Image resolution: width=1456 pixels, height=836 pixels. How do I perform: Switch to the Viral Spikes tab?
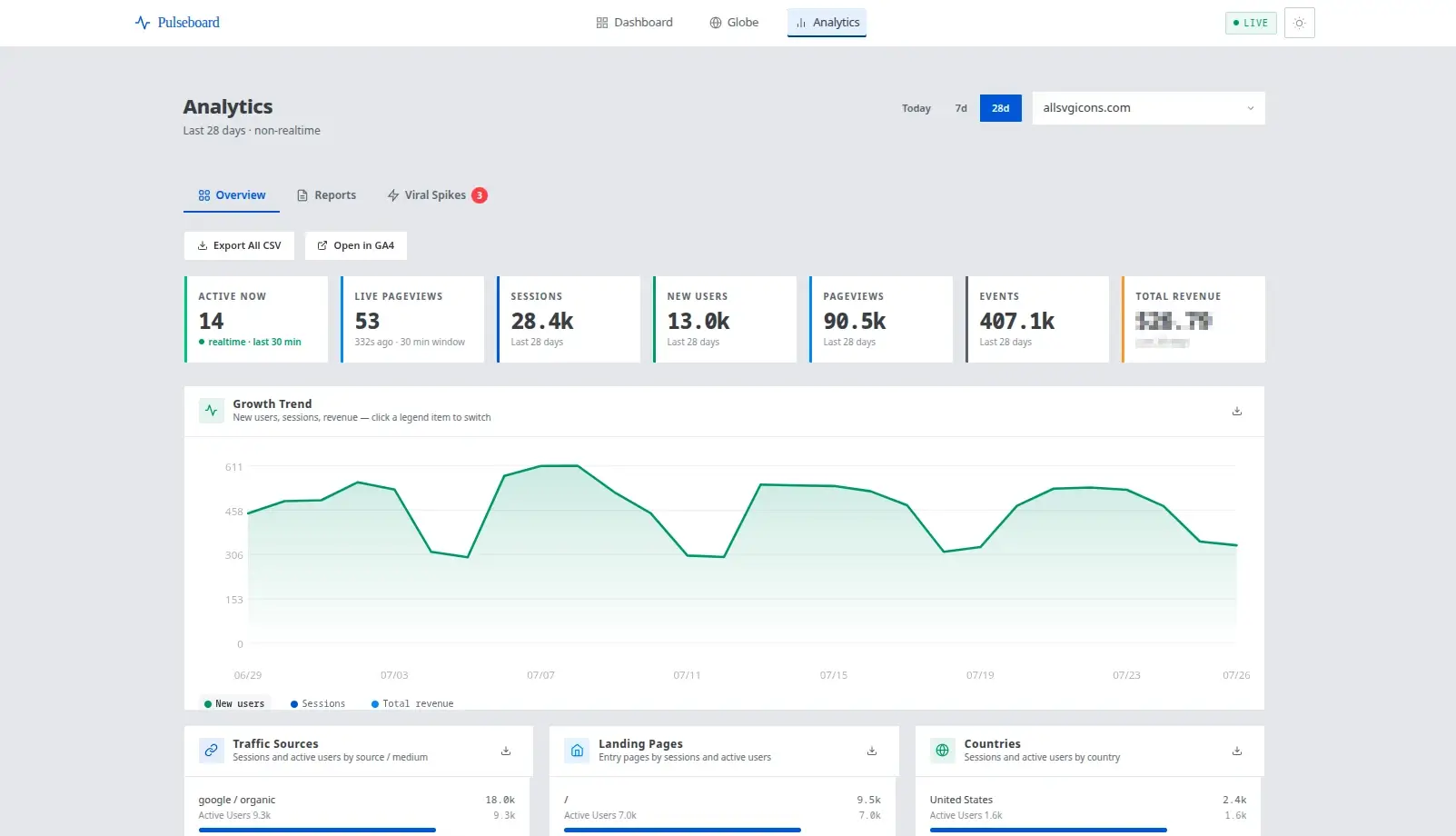(x=437, y=195)
